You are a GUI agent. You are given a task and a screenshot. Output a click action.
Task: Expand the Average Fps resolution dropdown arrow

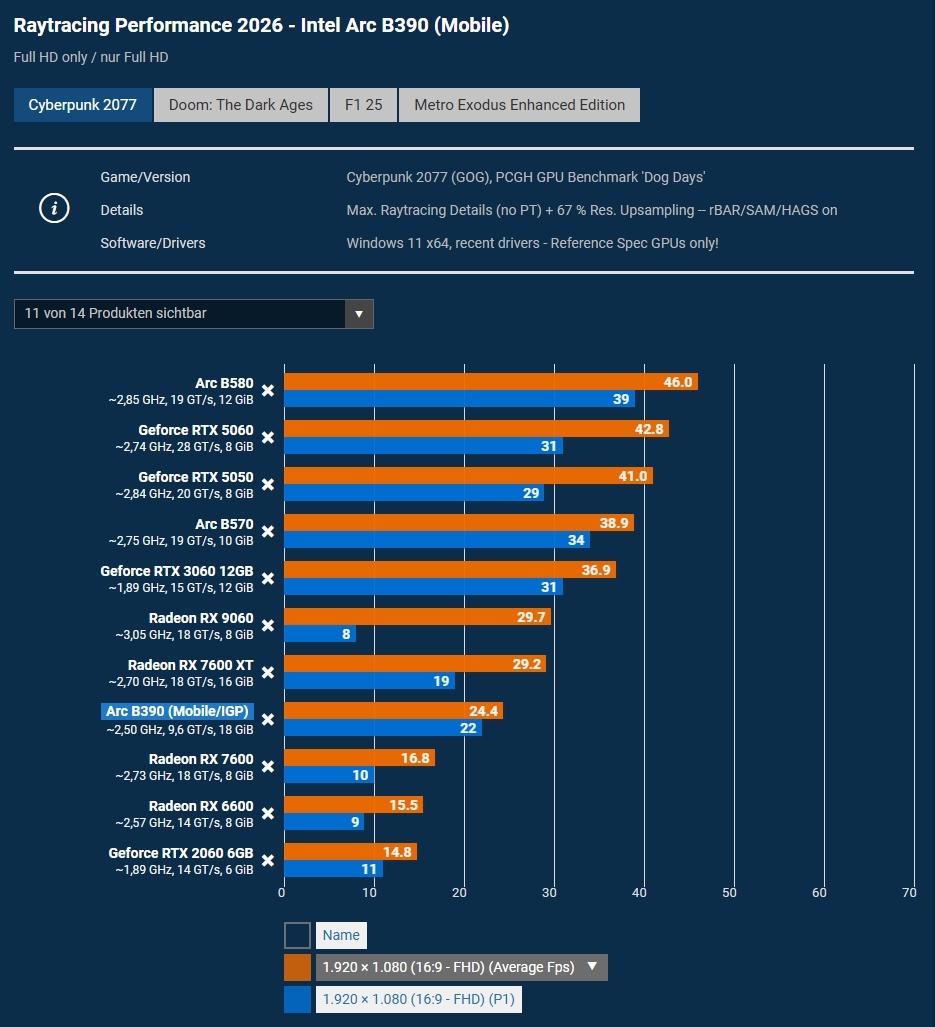pyautogui.click(x=592, y=967)
